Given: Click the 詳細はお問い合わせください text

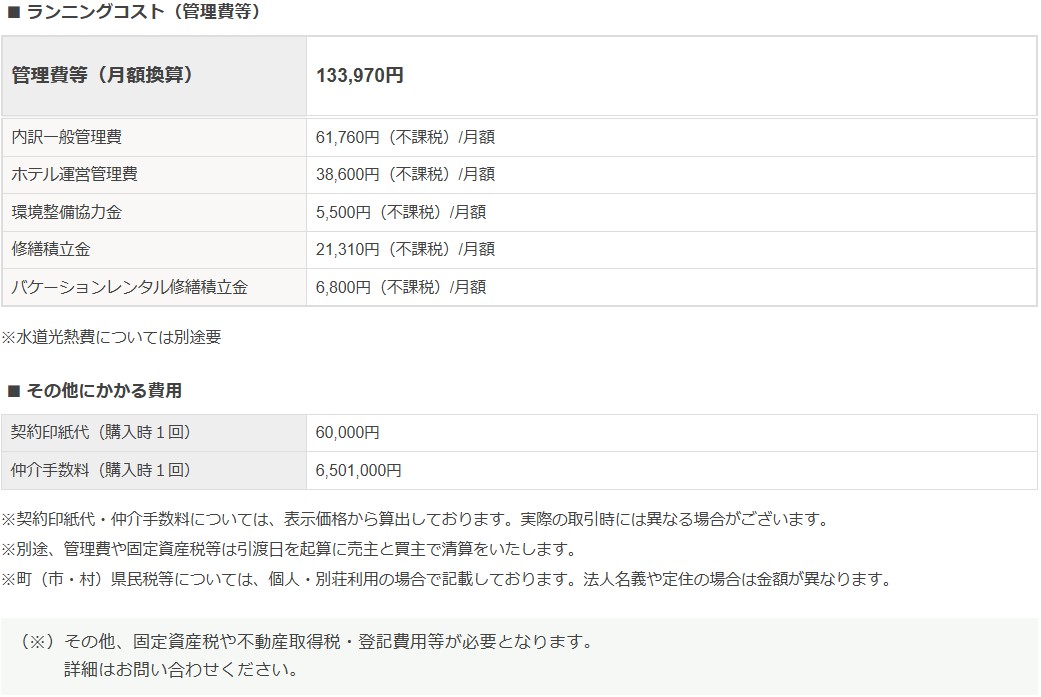Looking at the screenshot, I should coord(181,669).
